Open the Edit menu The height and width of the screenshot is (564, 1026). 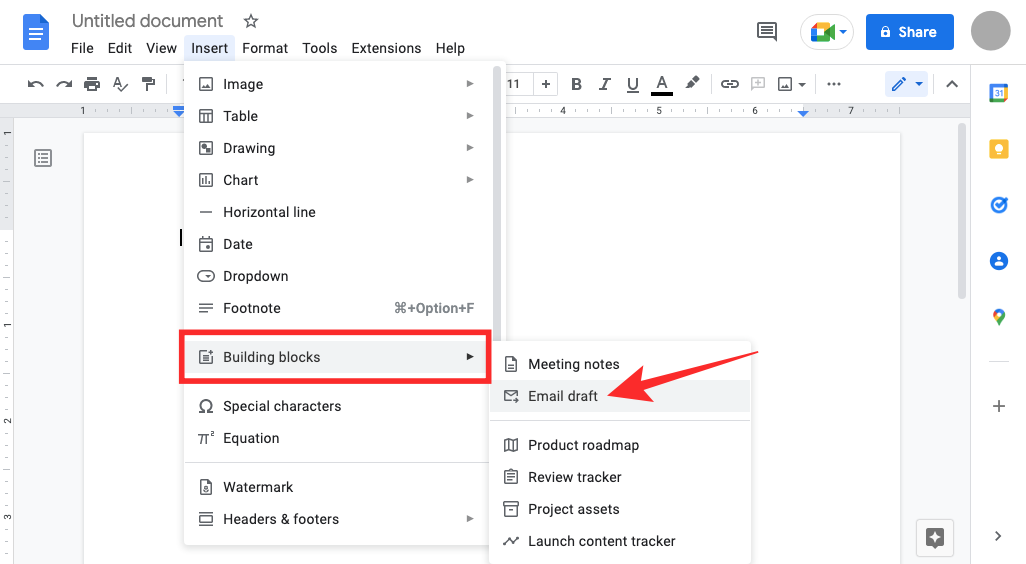(x=120, y=48)
